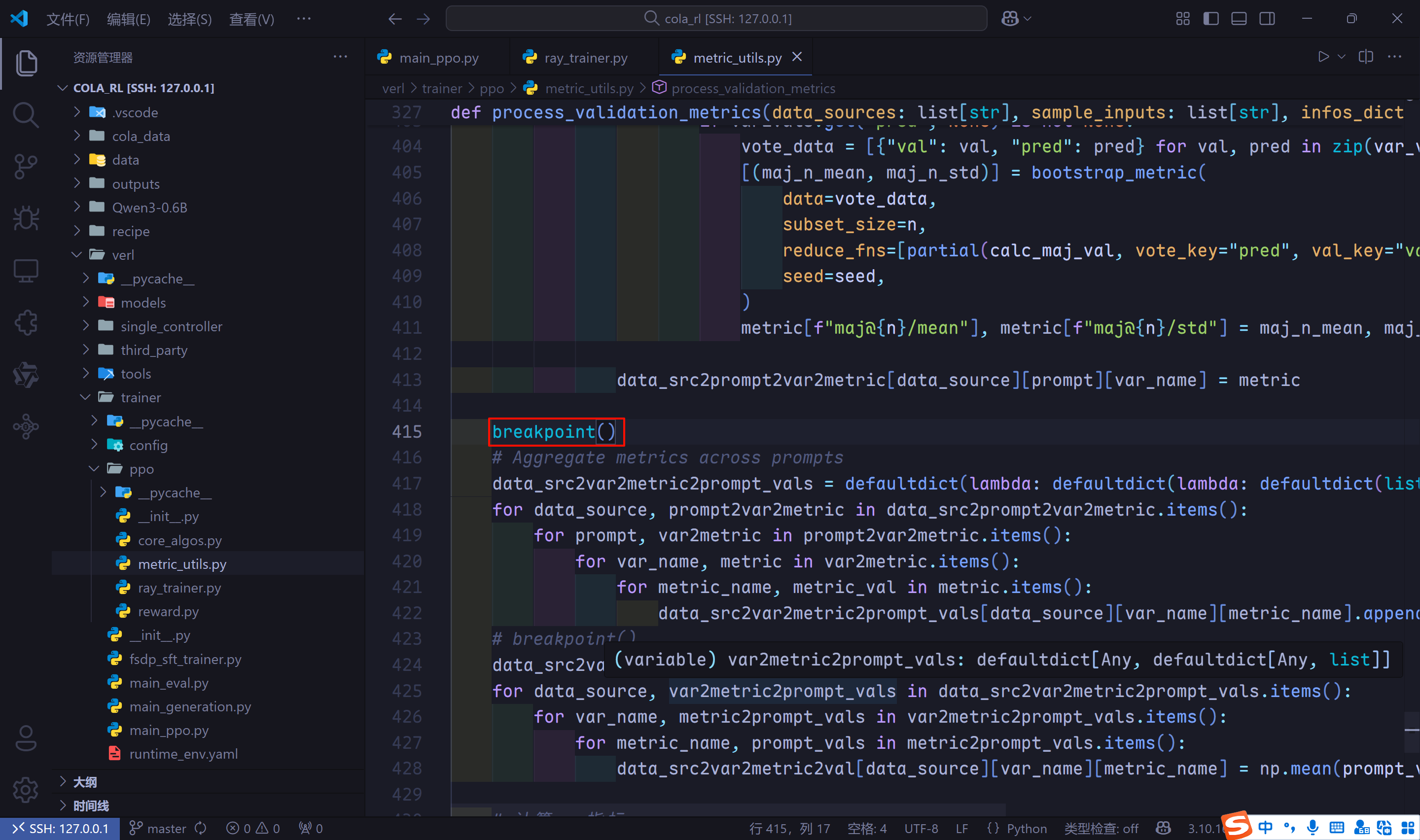The width and height of the screenshot is (1420, 840).
Task: Expand the cola_data folder
Action: (x=141, y=137)
